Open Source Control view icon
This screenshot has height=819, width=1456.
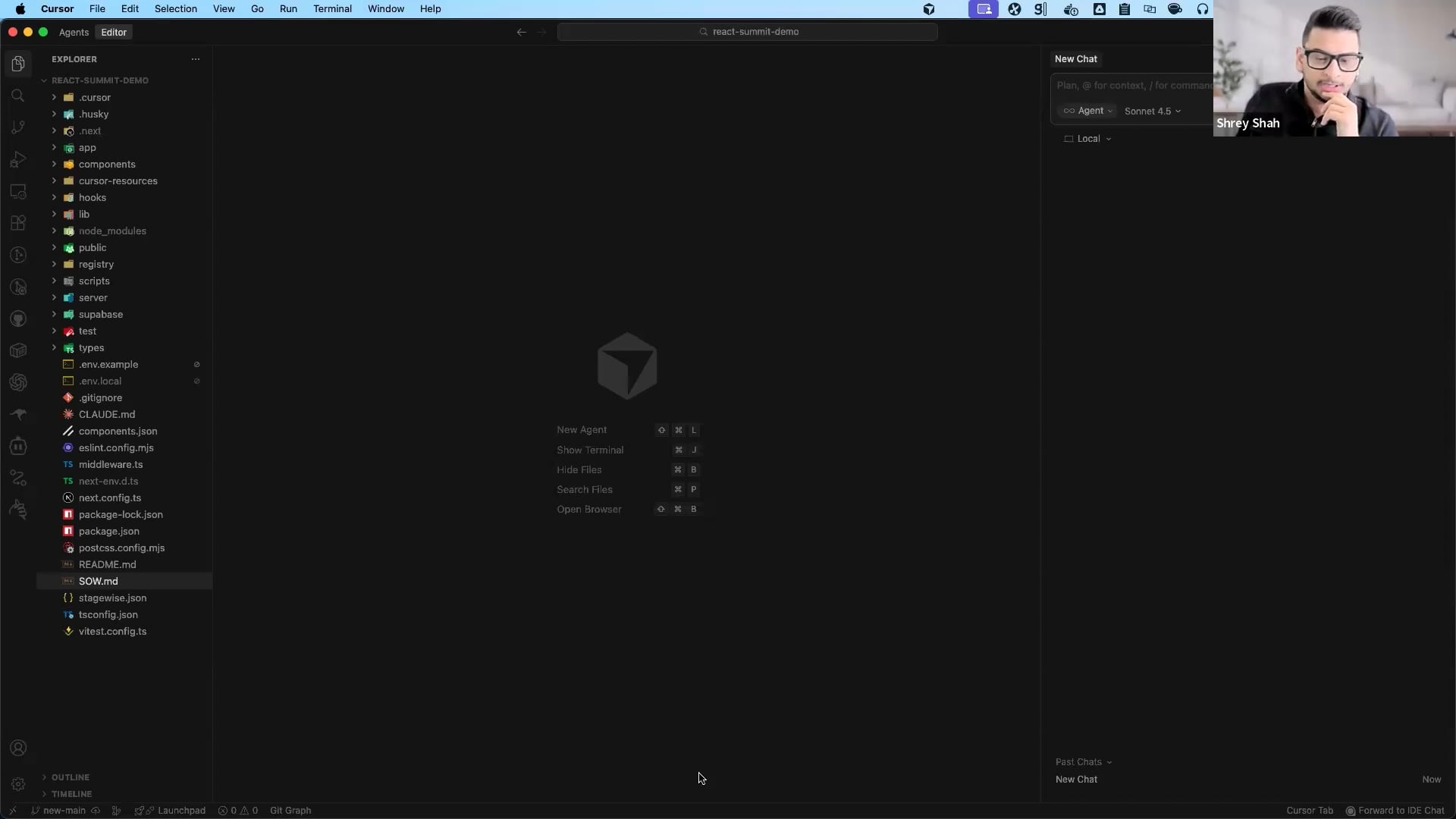(18, 127)
